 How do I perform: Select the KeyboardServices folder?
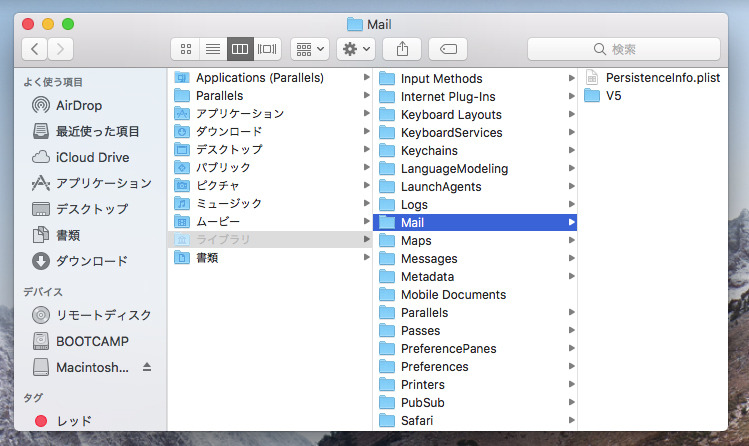click(475, 132)
